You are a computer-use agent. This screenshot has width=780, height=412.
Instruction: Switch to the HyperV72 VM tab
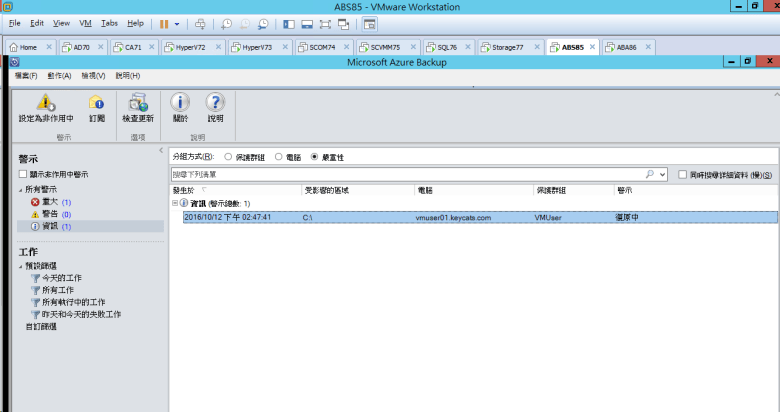click(x=188, y=47)
